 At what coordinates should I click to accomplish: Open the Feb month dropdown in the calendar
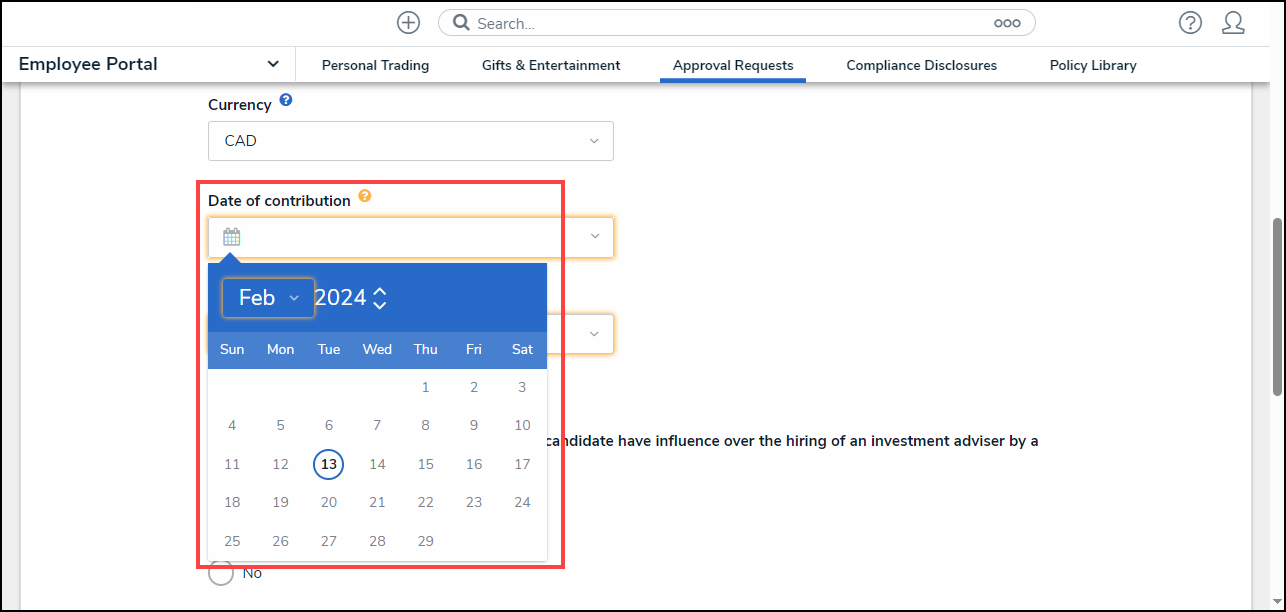(x=268, y=297)
